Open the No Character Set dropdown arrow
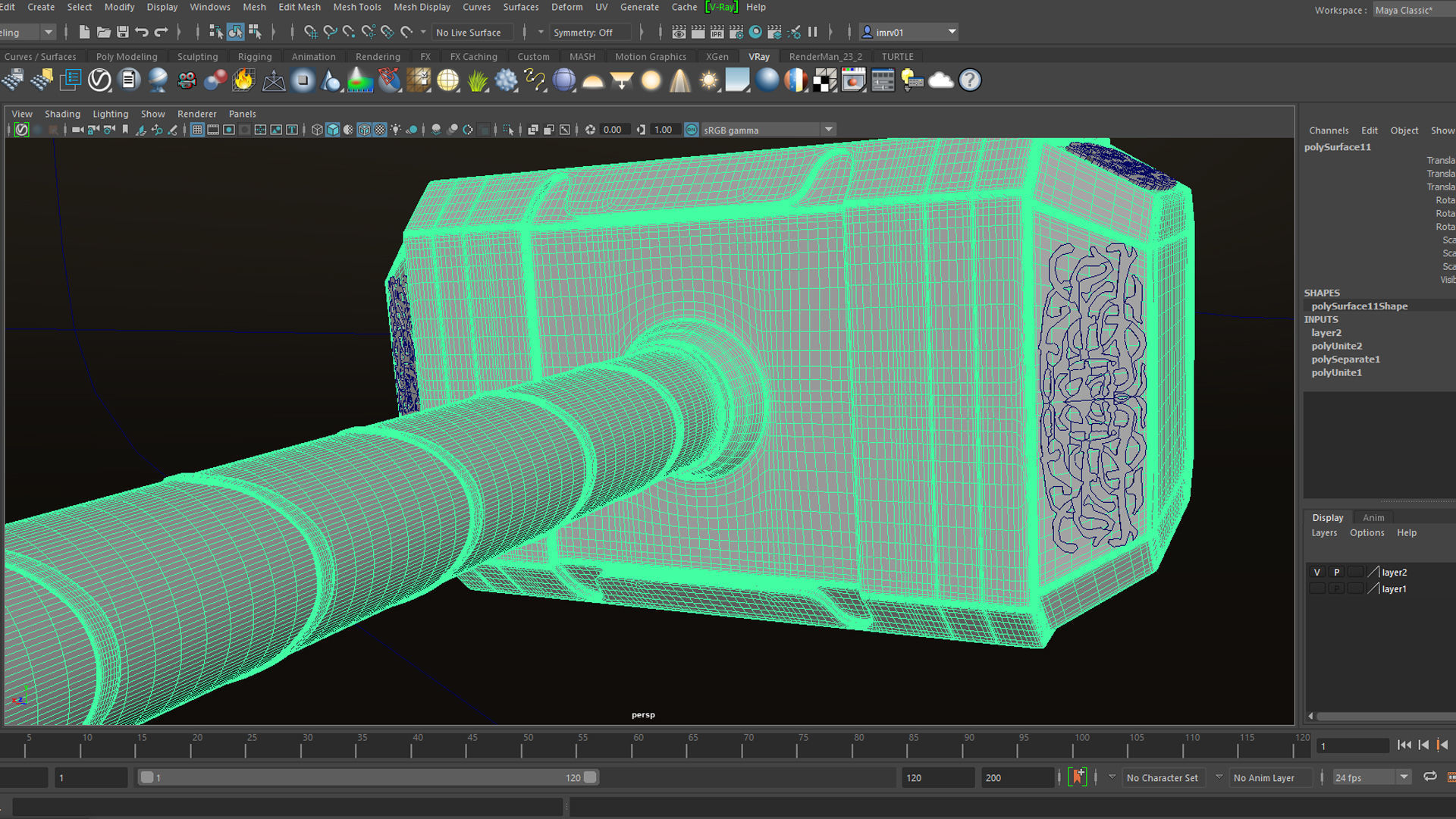The image size is (1456, 819). (1112, 777)
